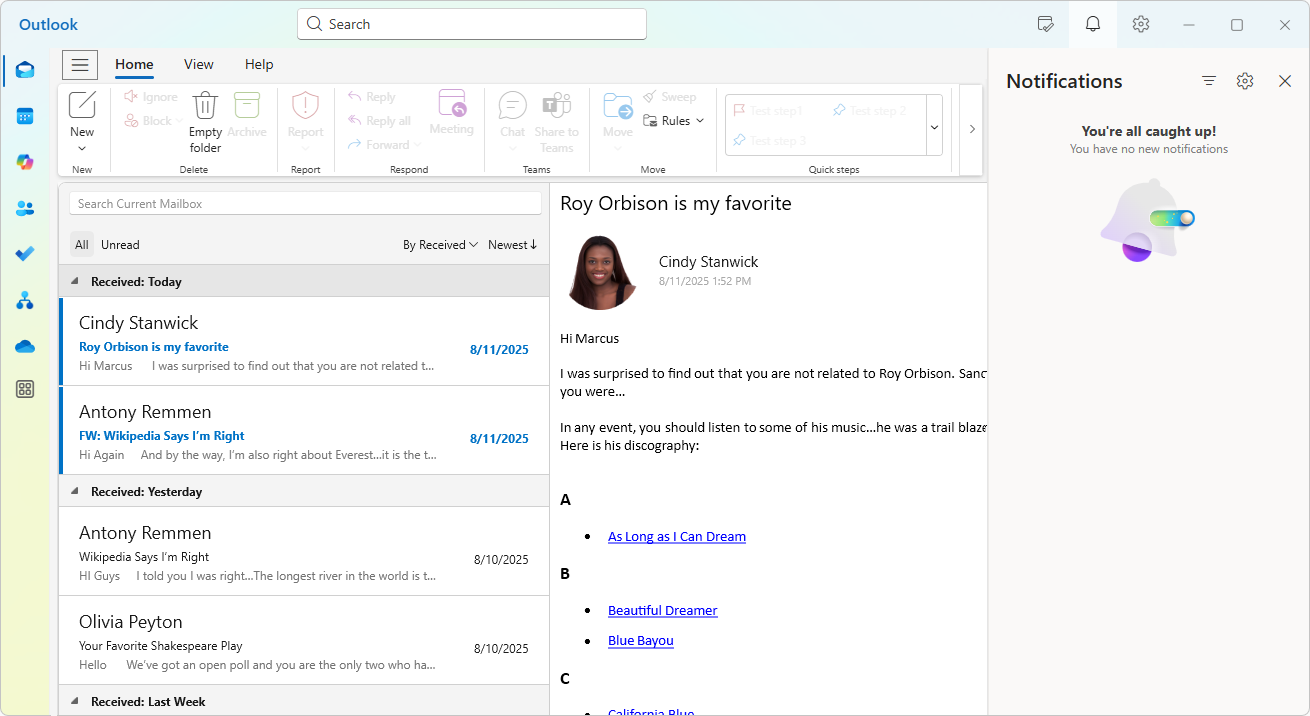Open notification settings gear in panel

1245,81
